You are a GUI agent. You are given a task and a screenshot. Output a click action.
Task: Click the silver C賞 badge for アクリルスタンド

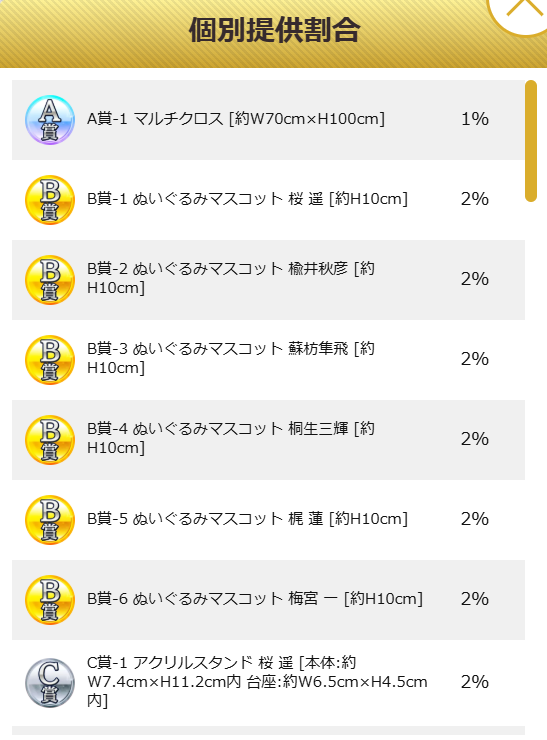click(50, 682)
